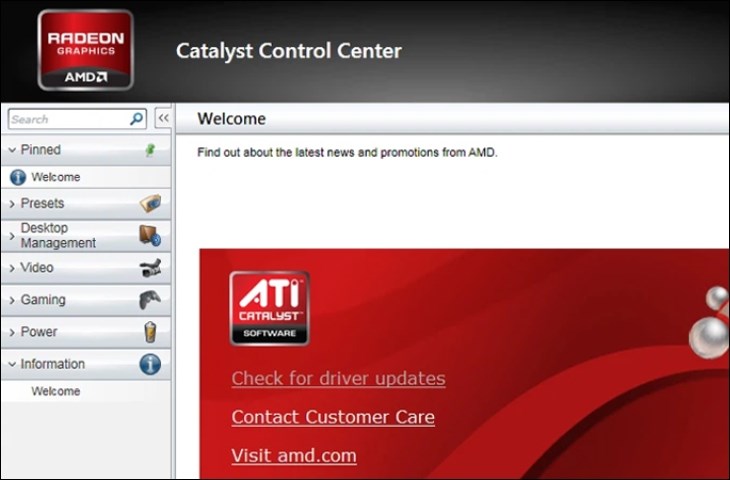Viewport: 730px width, 480px height.
Task: Expand the Presets section chevron
Action: [x=12, y=204]
